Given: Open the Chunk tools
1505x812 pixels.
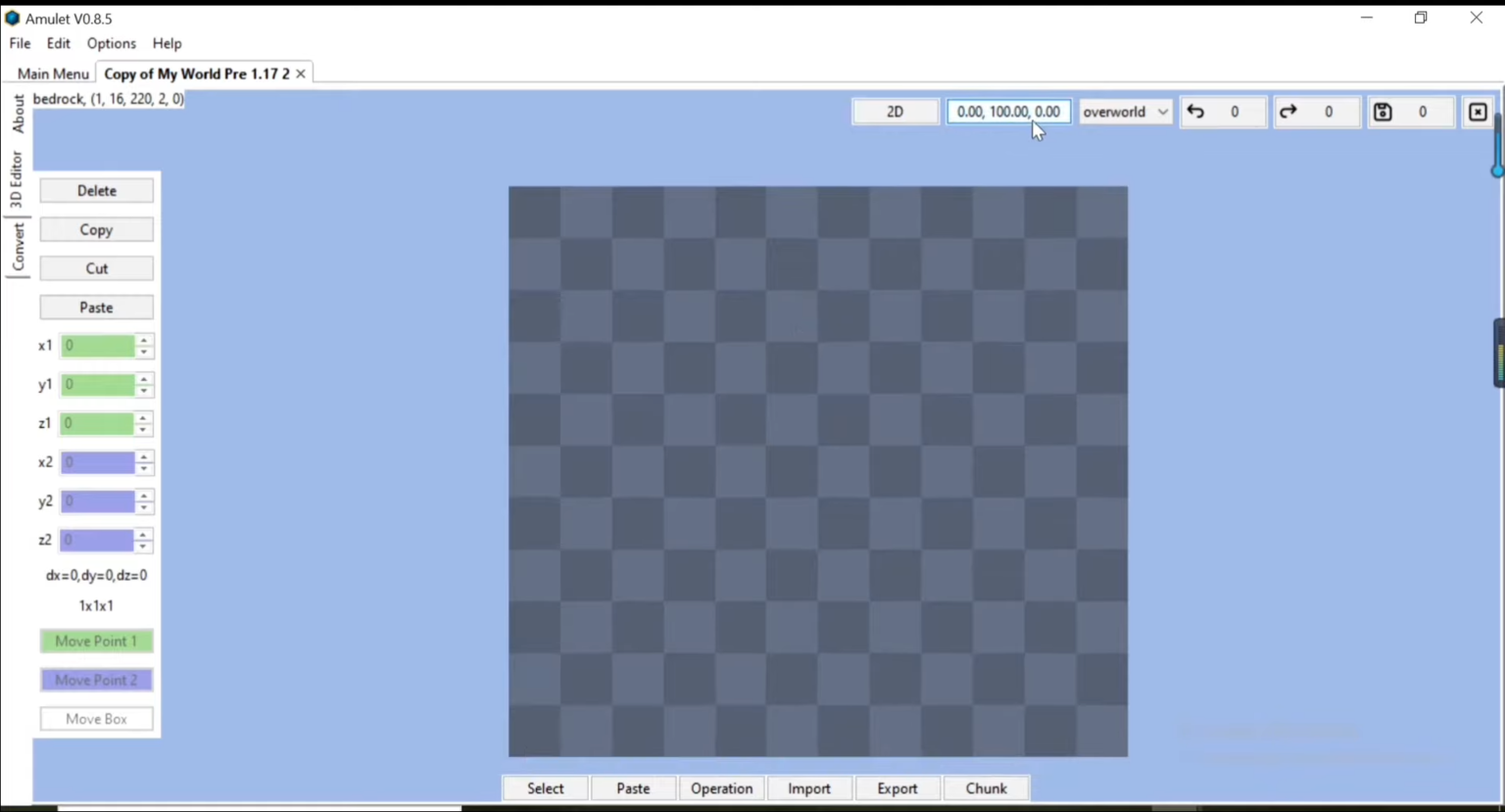Looking at the screenshot, I should tap(986, 788).
